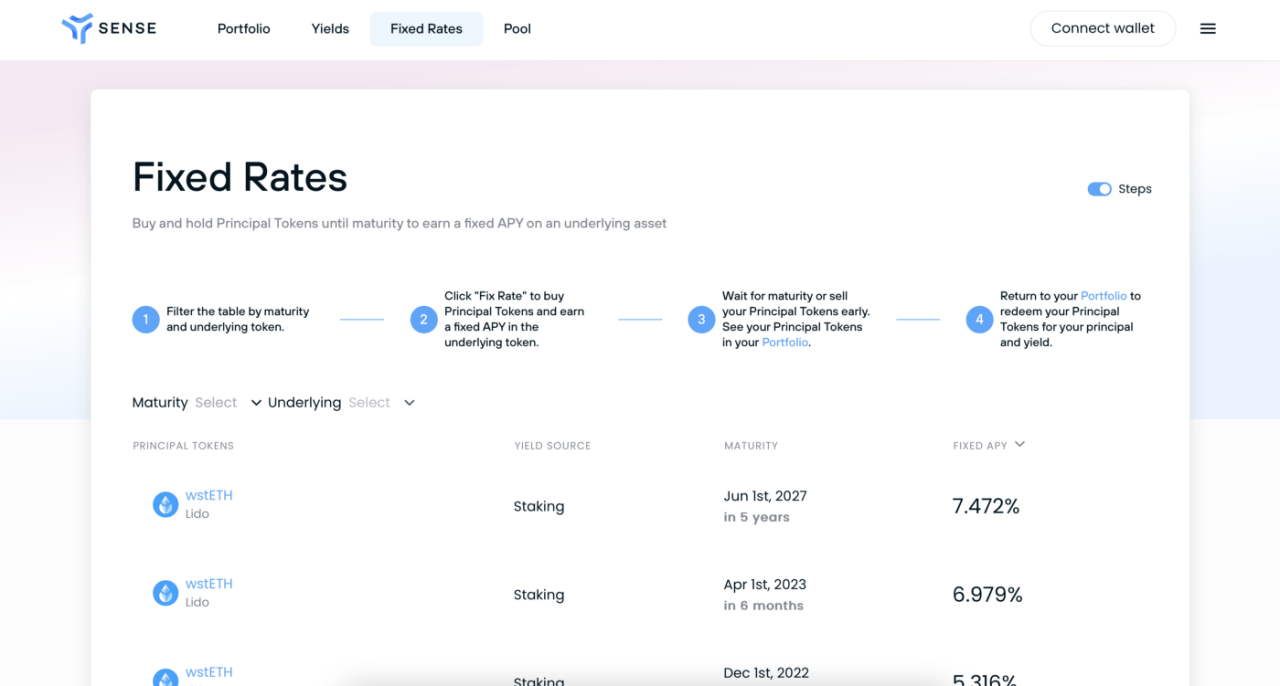Click the Sense logo icon
The height and width of the screenshot is (686, 1280).
point(77,29)
